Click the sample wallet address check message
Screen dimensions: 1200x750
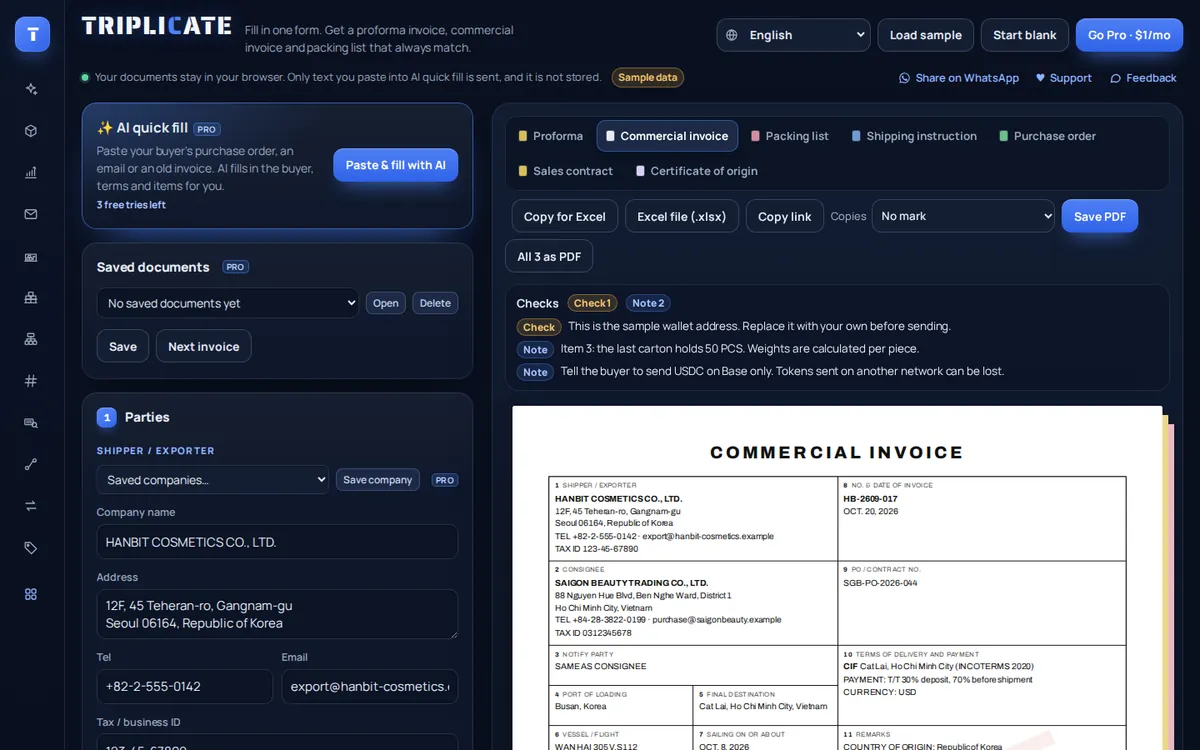coord(759,326)
